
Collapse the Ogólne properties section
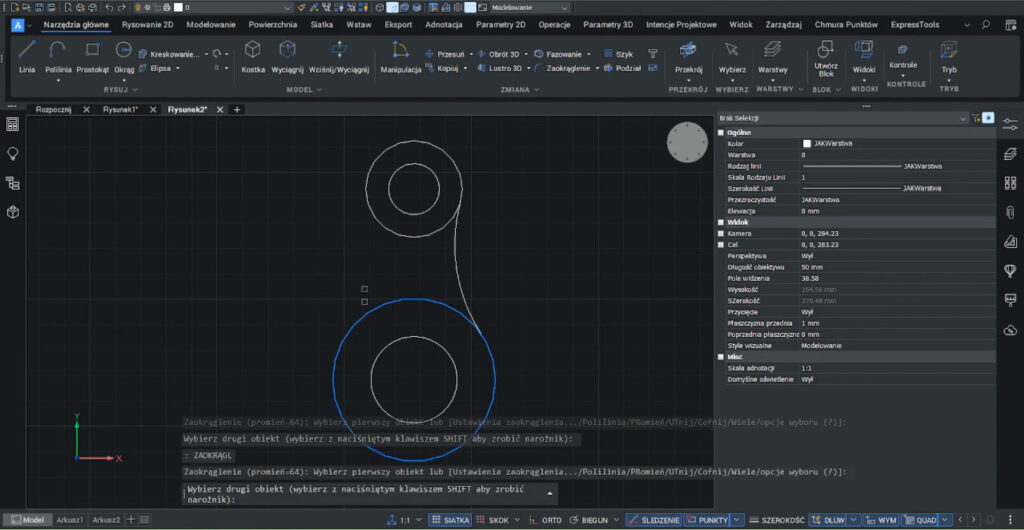click(721, 132)
